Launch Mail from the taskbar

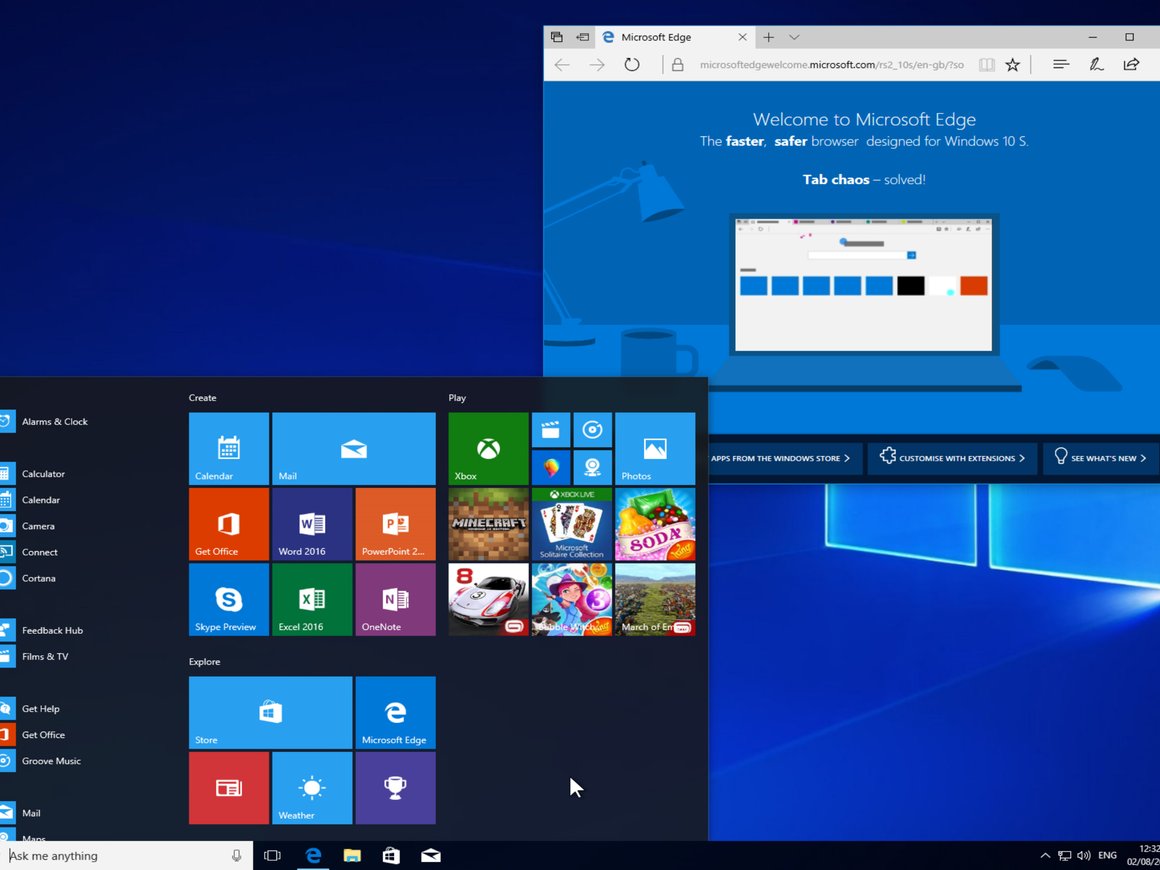point(430,855)
